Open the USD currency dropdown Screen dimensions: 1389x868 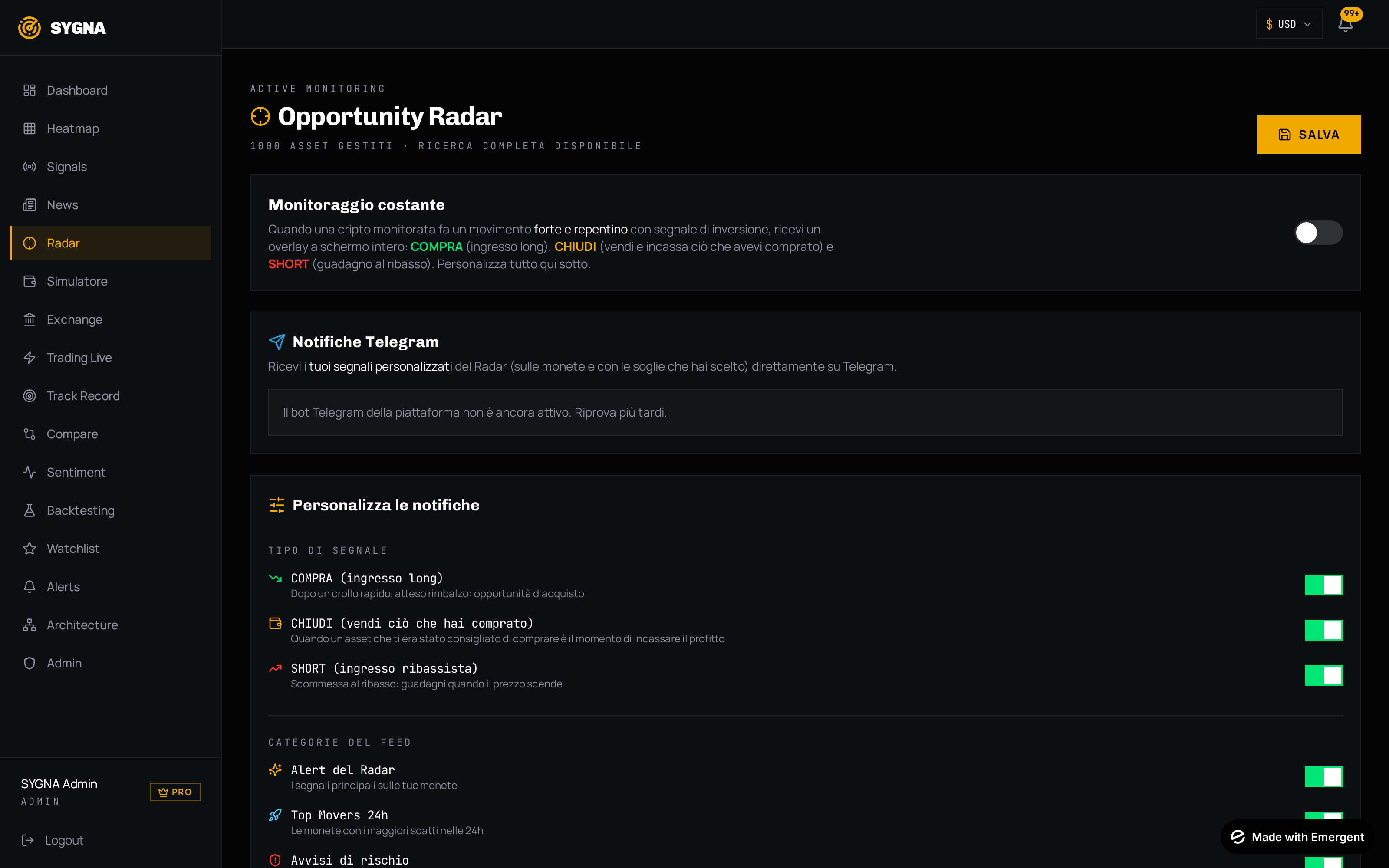coord(1289,24)
